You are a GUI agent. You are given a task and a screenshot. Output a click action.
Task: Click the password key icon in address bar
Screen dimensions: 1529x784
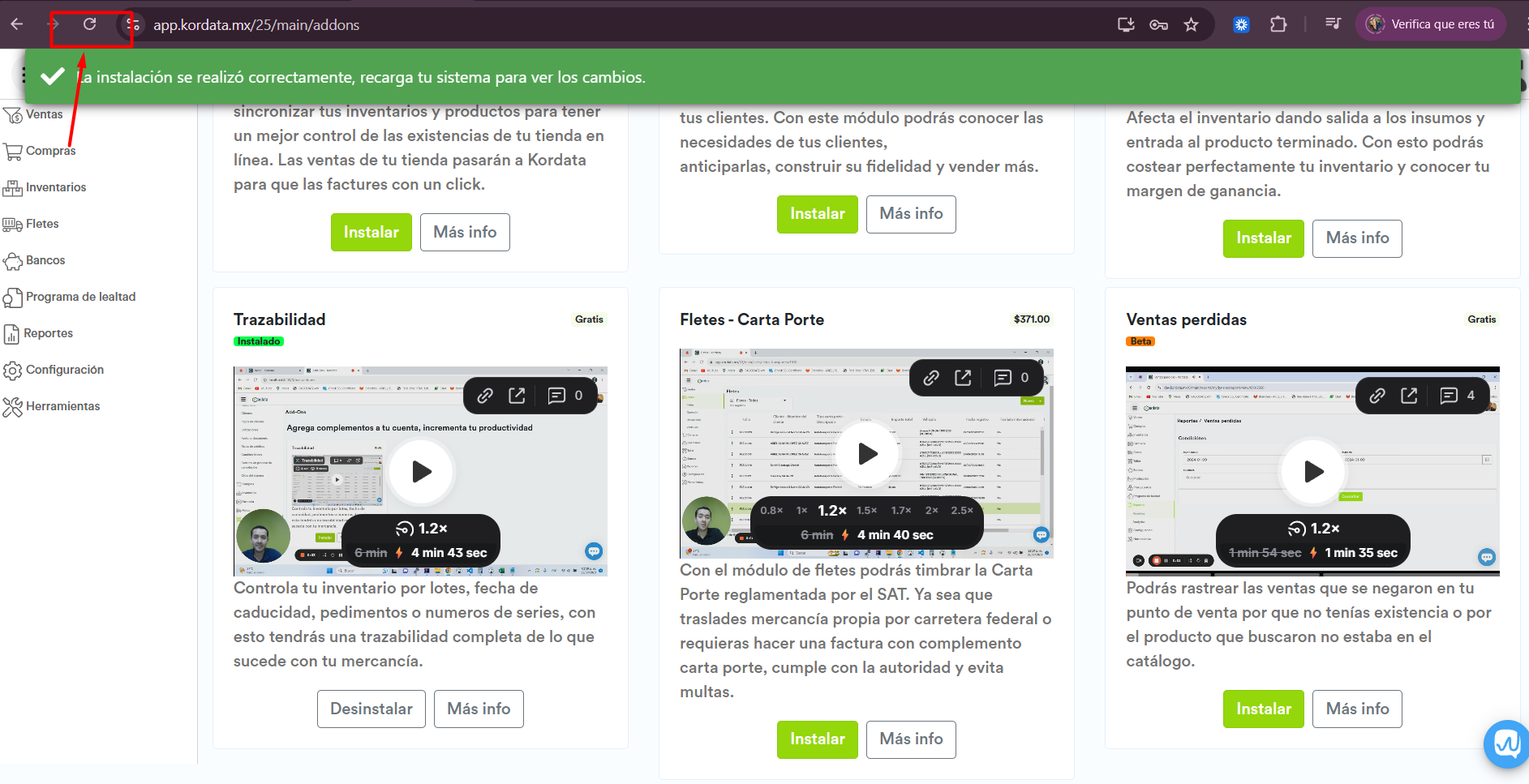pyautogui.click(x=1158, y=24)
